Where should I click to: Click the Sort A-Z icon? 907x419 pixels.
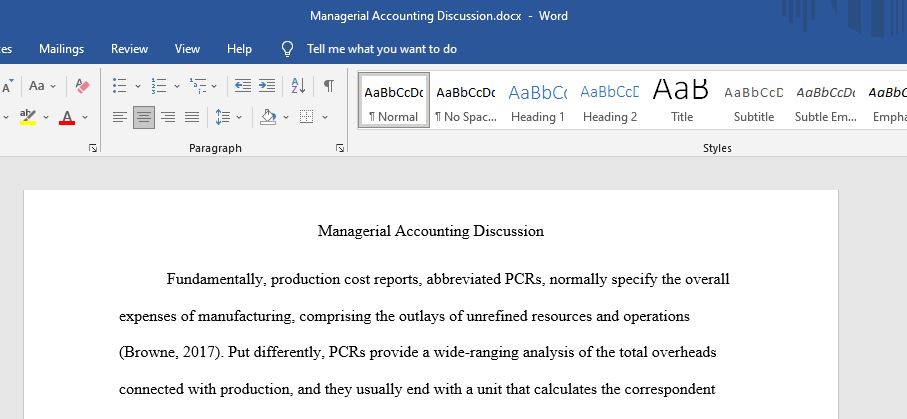tap(298, 86)
